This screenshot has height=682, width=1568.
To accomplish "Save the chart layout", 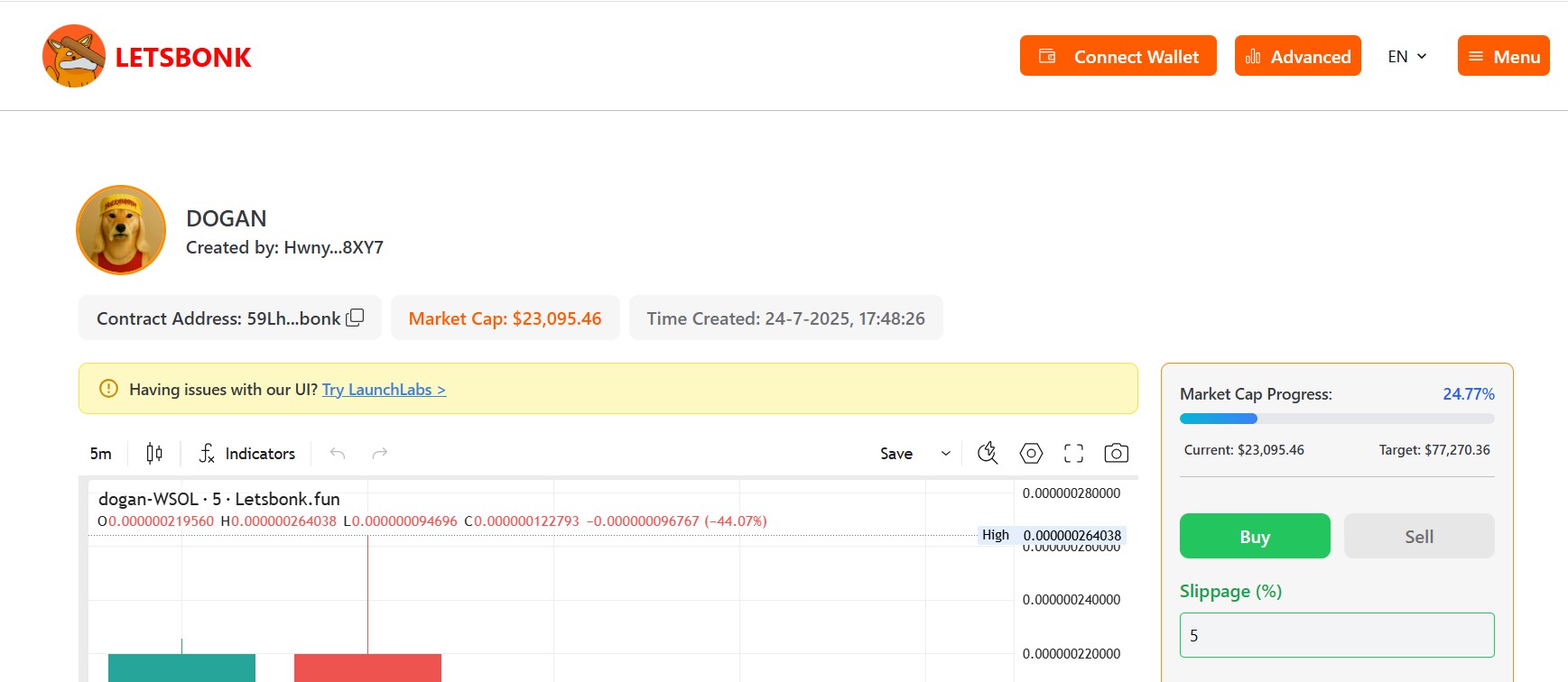I will (896, 454).
